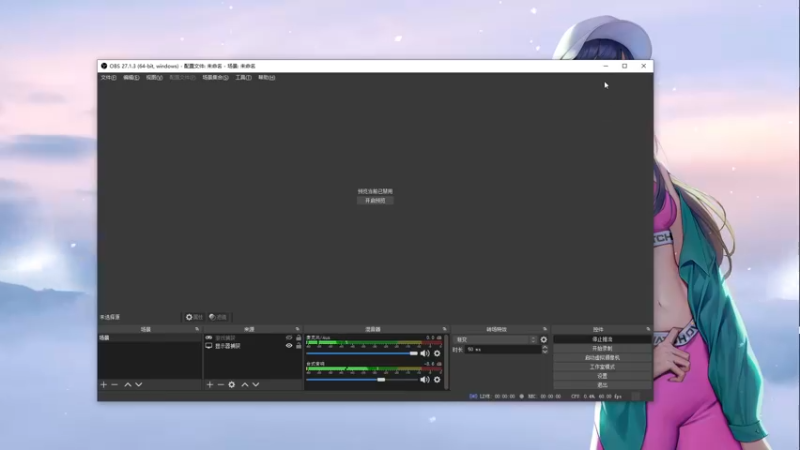Toggle lock on the game capture source
Screen dimensions: 800x450
coord(298,338)
